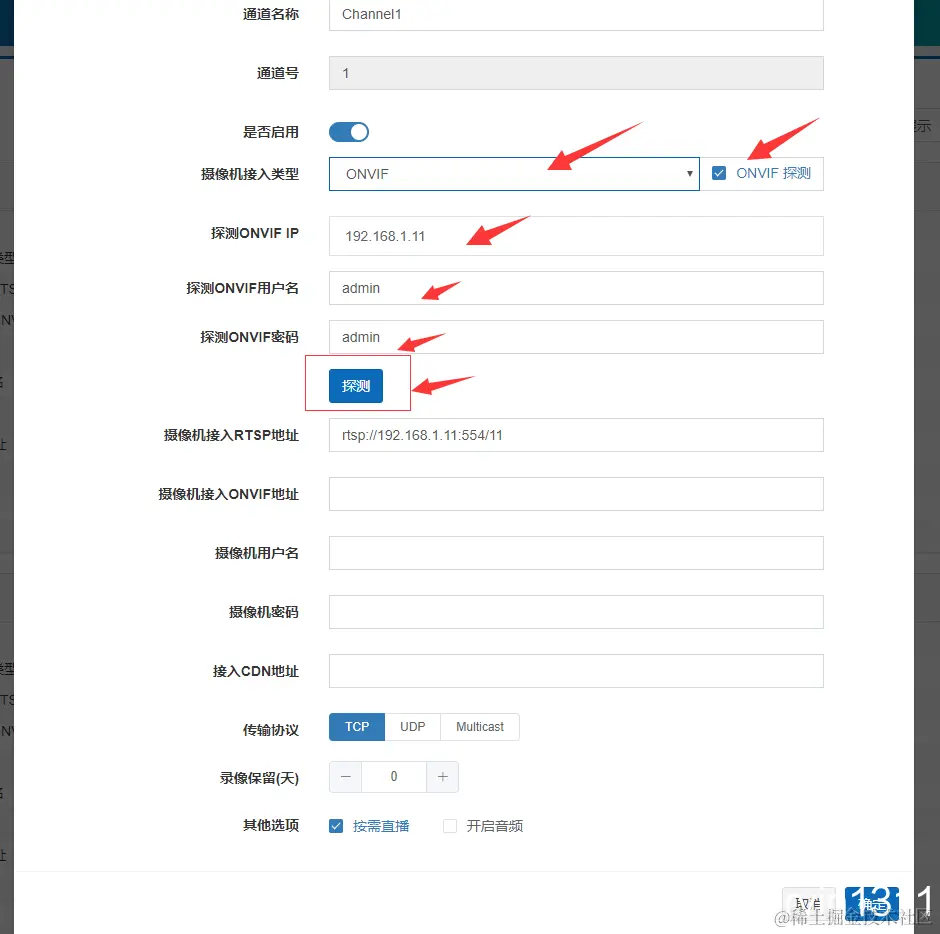The width and height of the screenshot is (940, 934).
Task: Switch to the Multicast transport protocol
Action: [479, 727]
